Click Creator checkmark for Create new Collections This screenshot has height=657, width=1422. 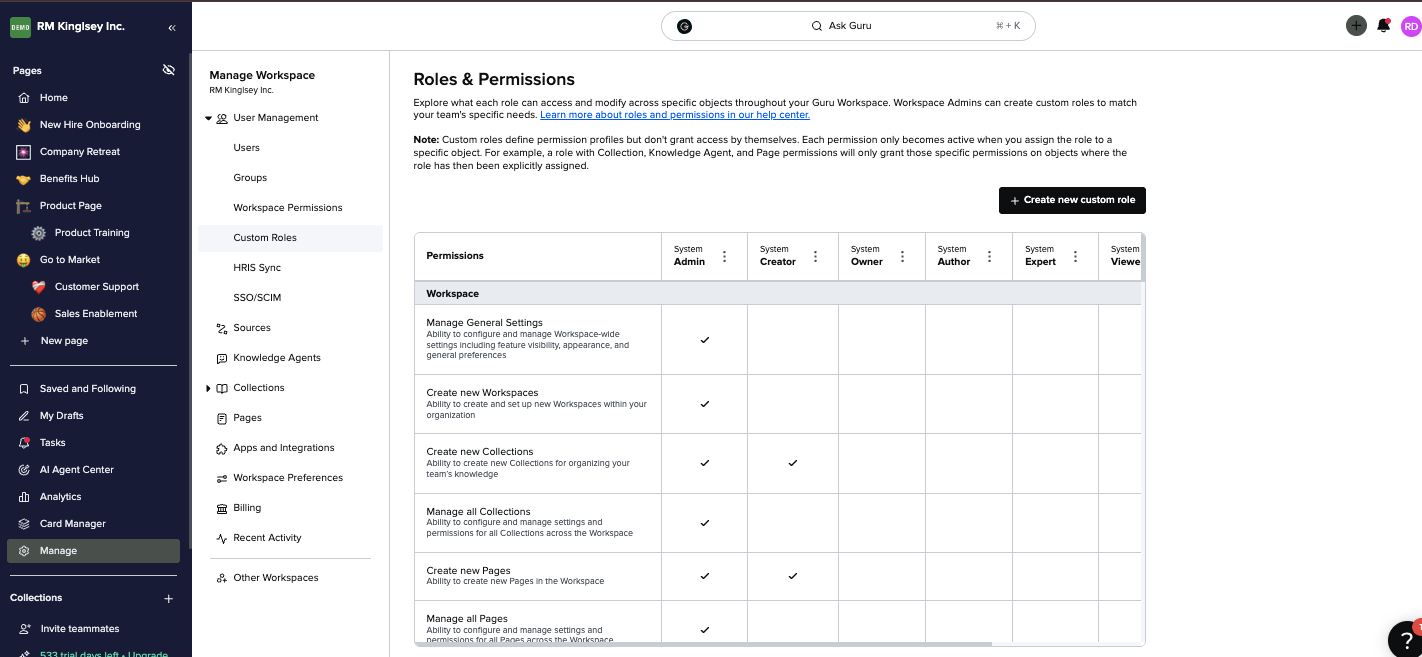point(793,463)
